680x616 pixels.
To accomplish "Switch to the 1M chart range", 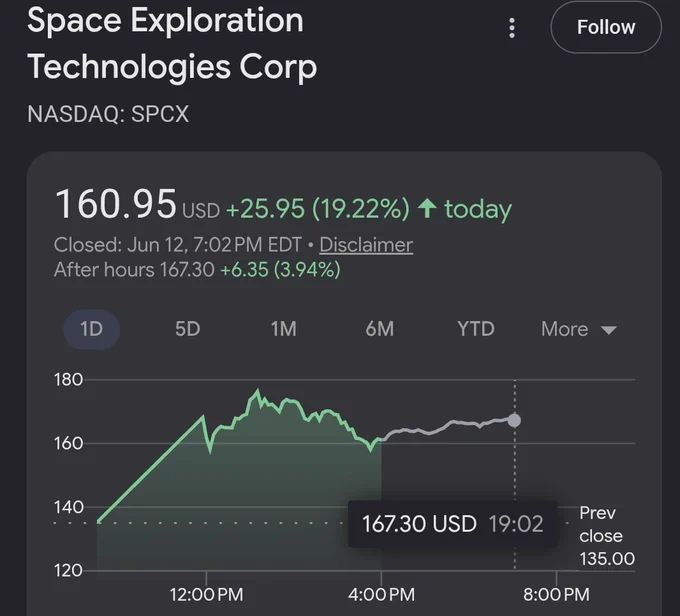I will tap(284, 329).
